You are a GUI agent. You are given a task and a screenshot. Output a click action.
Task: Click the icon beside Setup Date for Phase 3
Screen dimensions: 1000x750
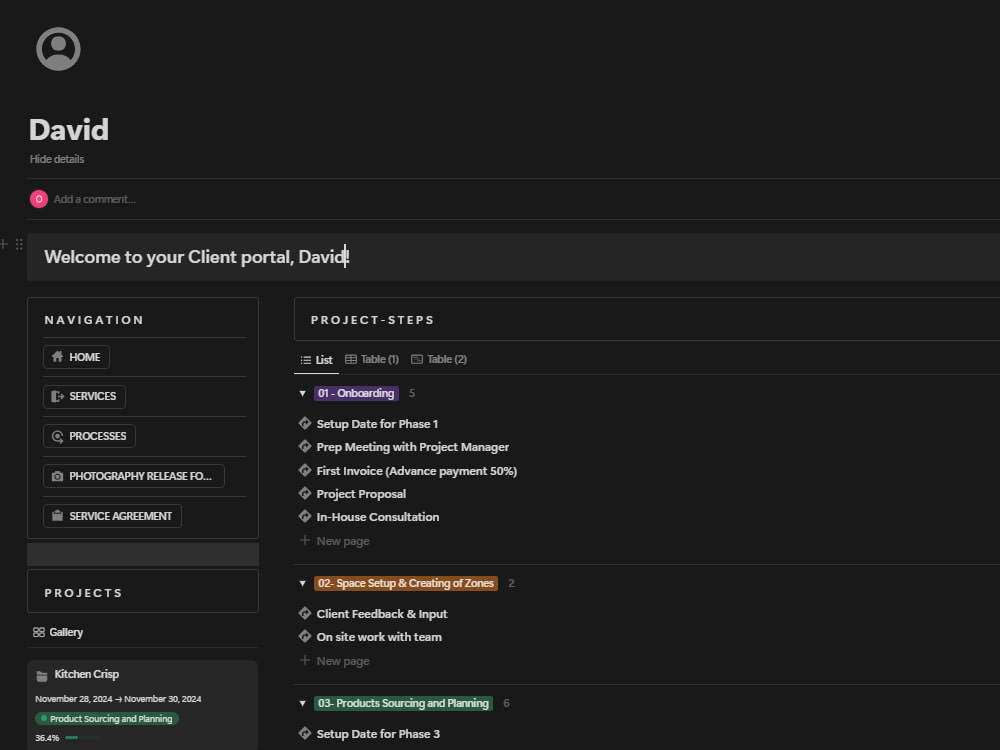(x=305, y=733)
